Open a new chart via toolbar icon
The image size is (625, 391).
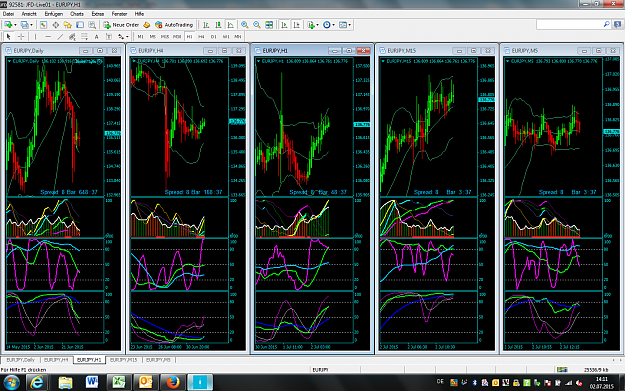click(8, 25)
